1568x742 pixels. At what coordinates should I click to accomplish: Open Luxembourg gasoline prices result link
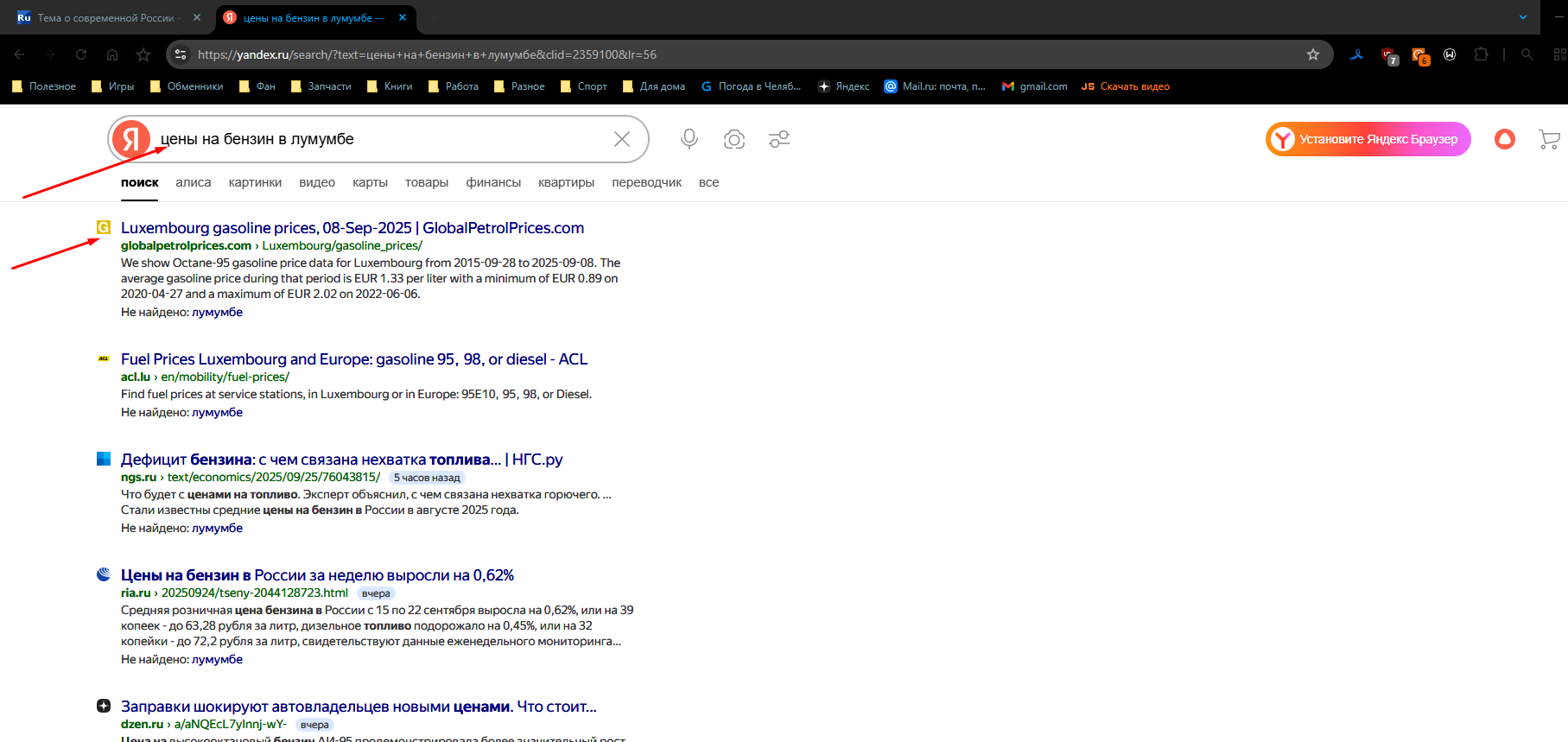(x=352, y=228)
